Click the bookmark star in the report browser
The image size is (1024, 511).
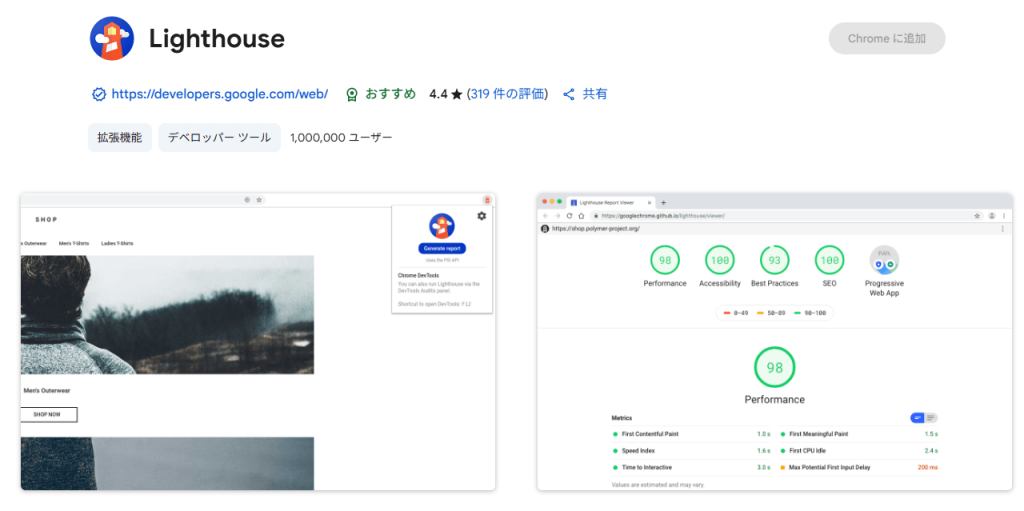(x=977, y=216)
